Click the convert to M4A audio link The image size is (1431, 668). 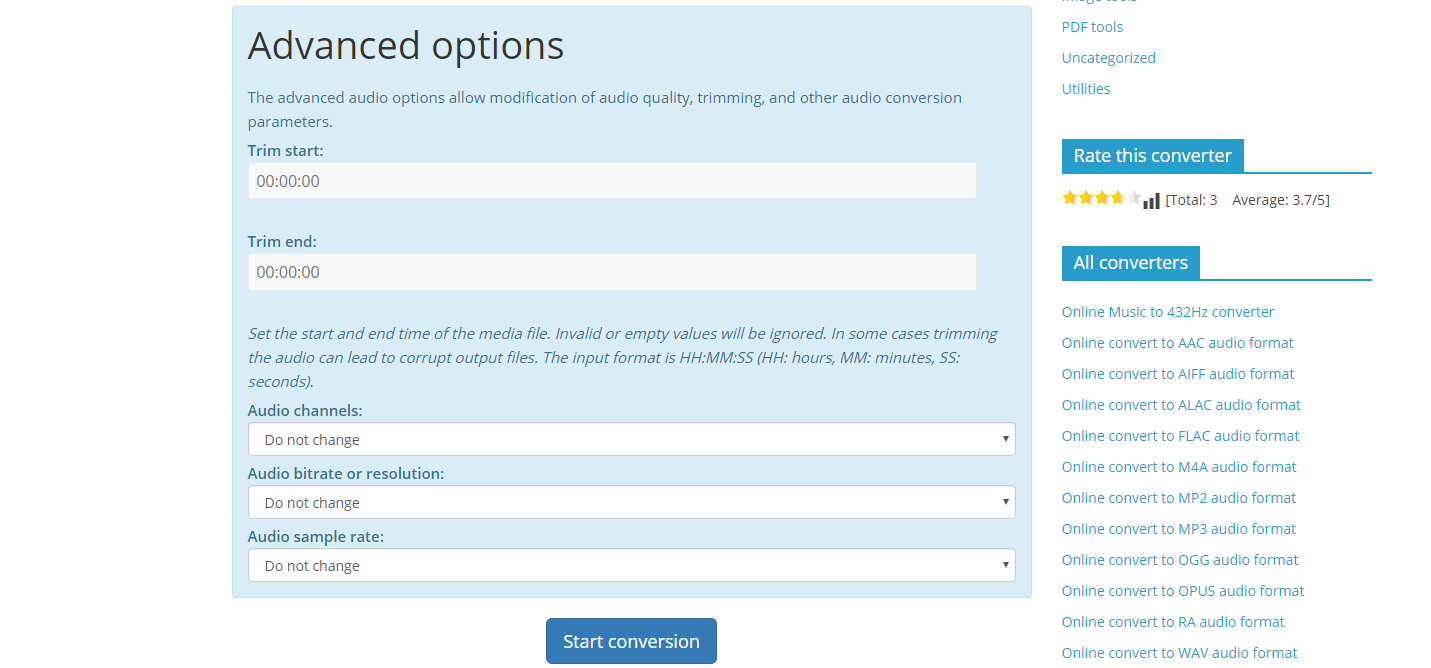pyautogui.click(x=1178, y=467)
